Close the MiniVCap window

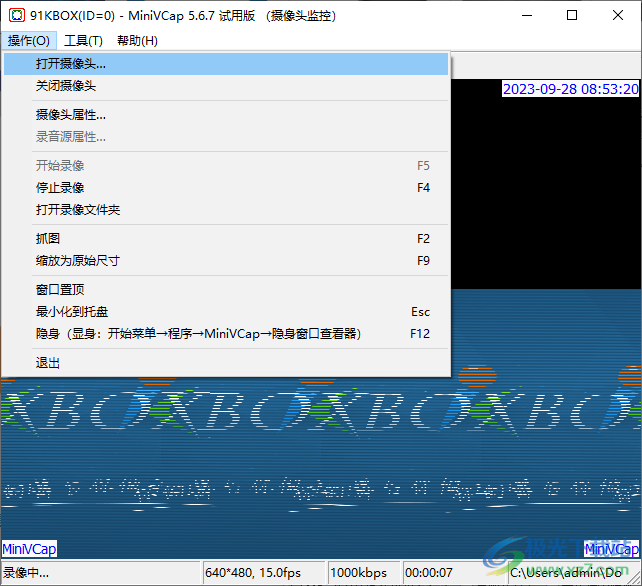(618, 16)
